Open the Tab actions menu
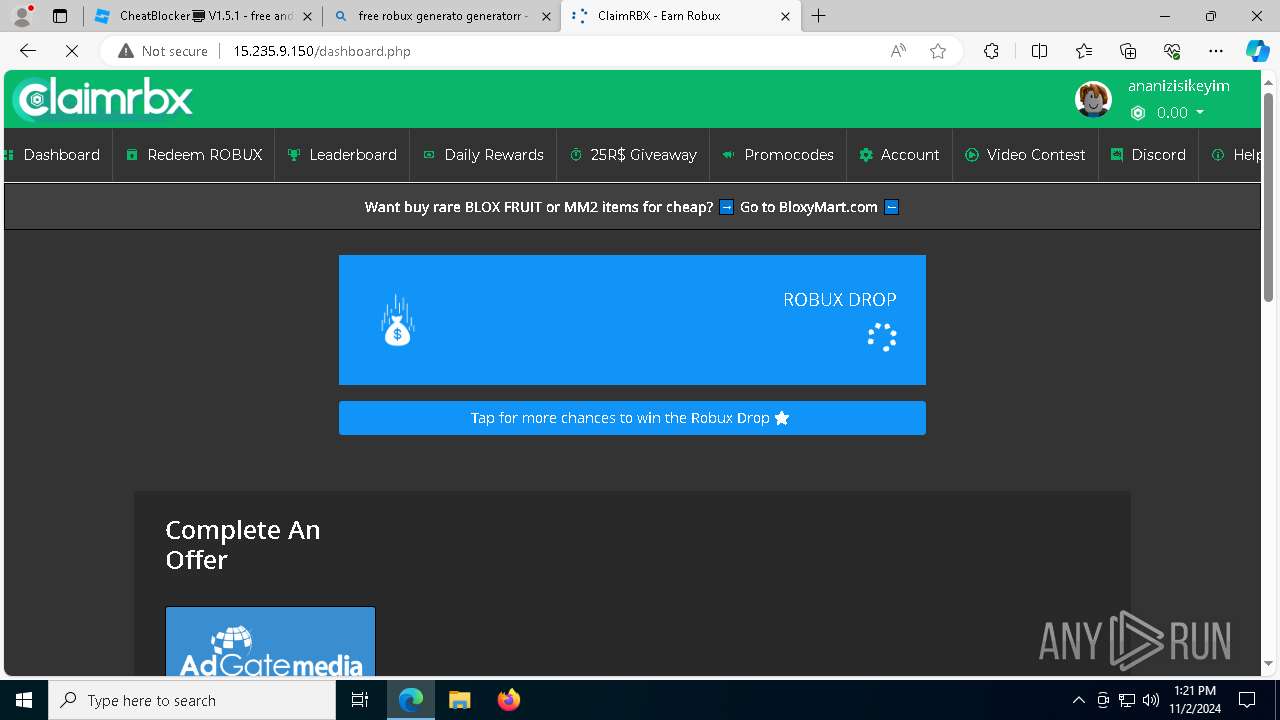 pos(60,16)
